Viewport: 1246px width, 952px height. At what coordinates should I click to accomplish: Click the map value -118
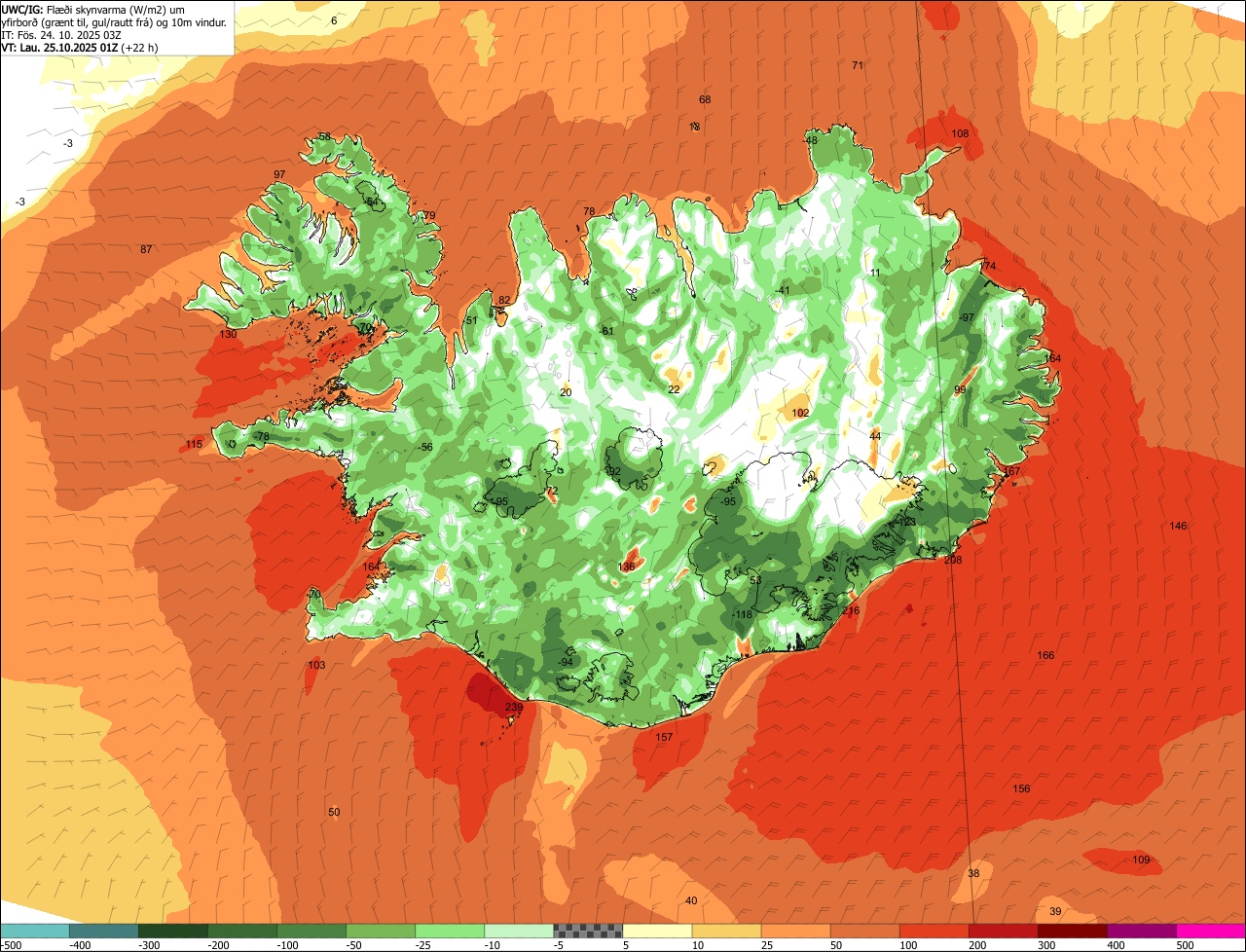pyautogui.click(x=742, y=615)
